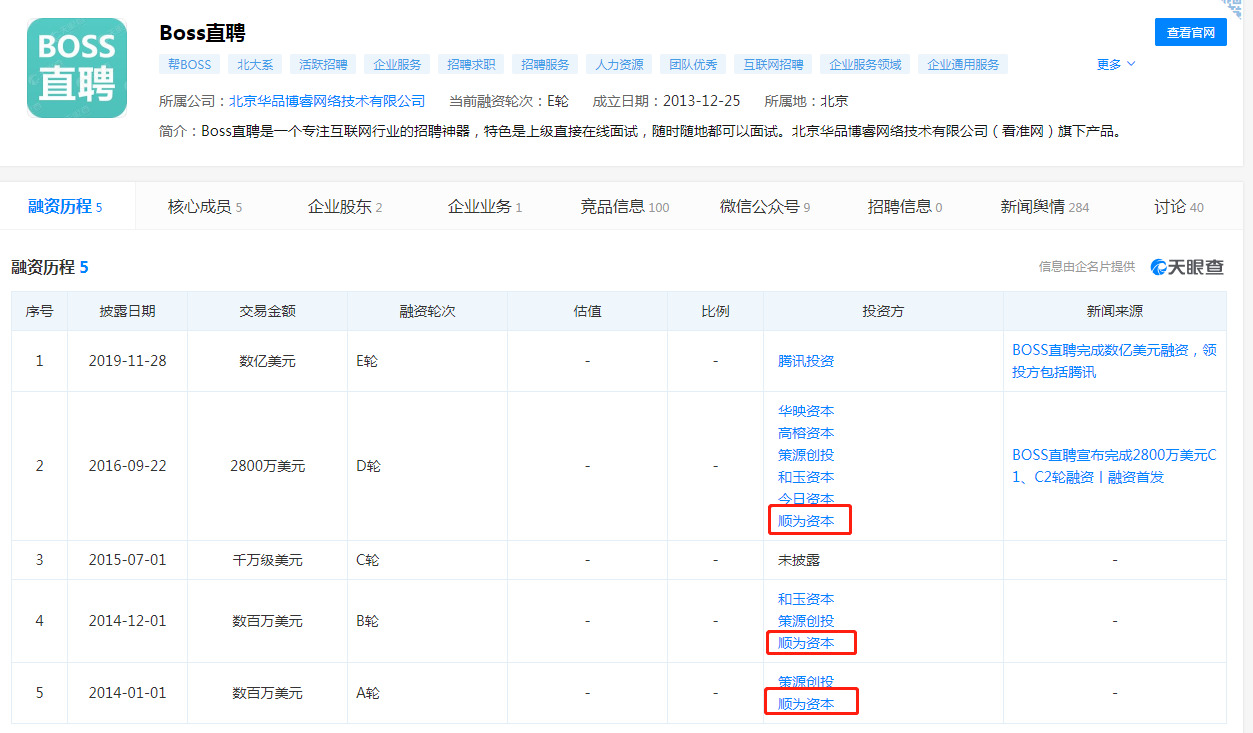
Task: Select date cell 2014-01-01
Action: 127,693
